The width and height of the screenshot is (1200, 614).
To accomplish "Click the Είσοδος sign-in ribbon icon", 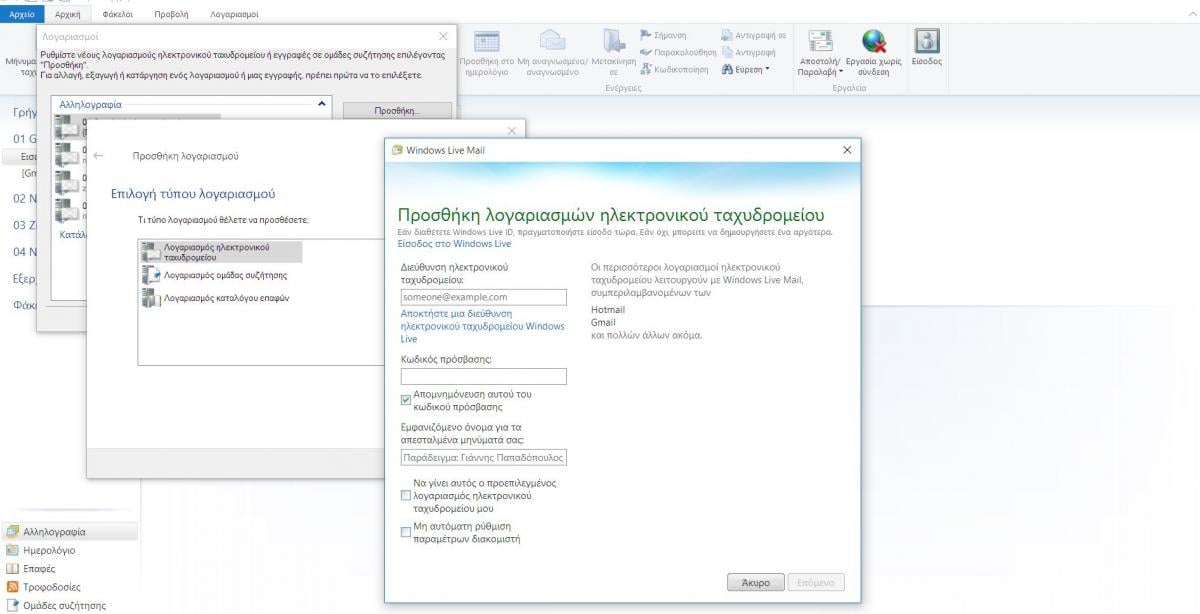I will click(927, 42).
